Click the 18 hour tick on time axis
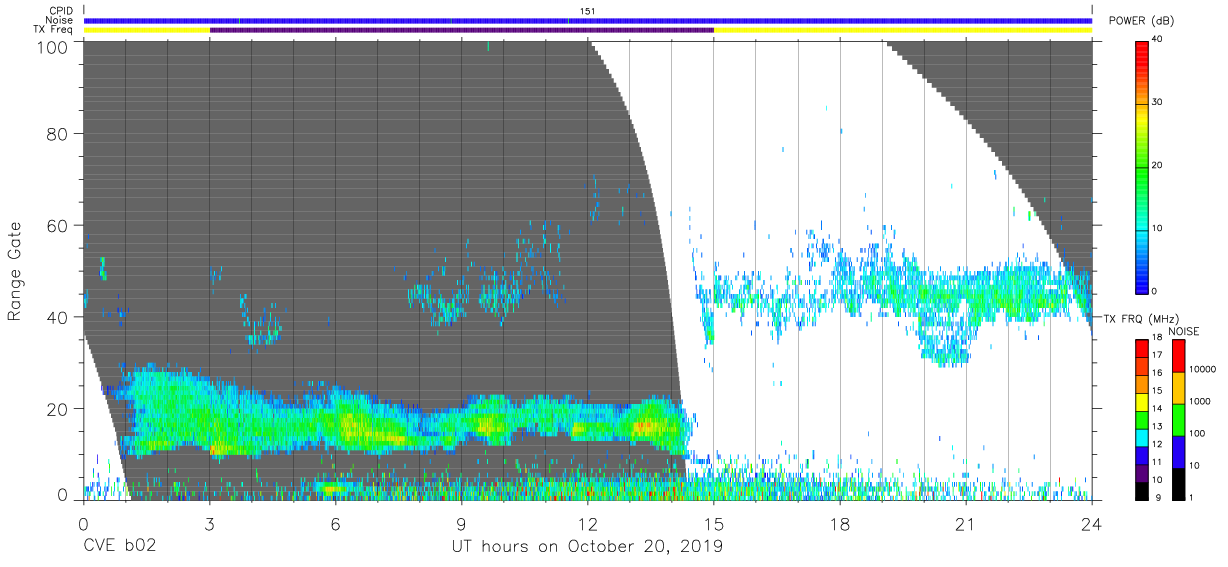This screenshot has height=567, width=1228. click(840, 523)
